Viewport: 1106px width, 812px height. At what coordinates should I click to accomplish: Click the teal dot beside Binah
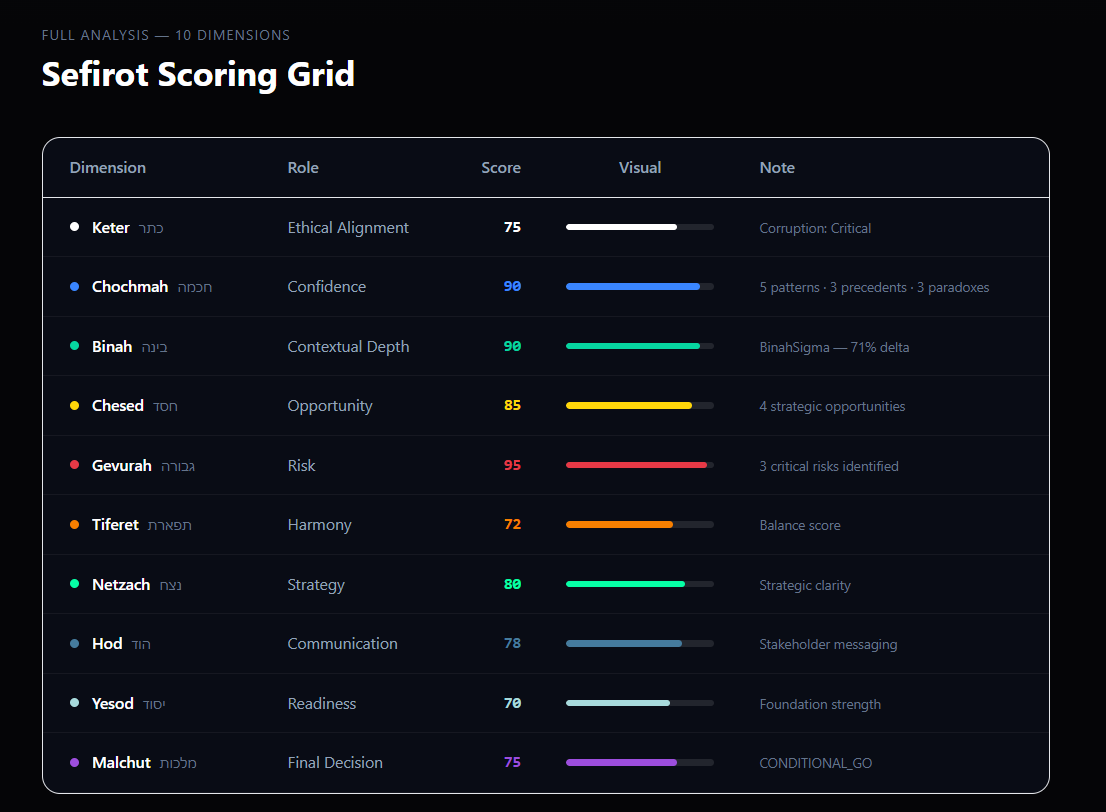tap(74, 346)
